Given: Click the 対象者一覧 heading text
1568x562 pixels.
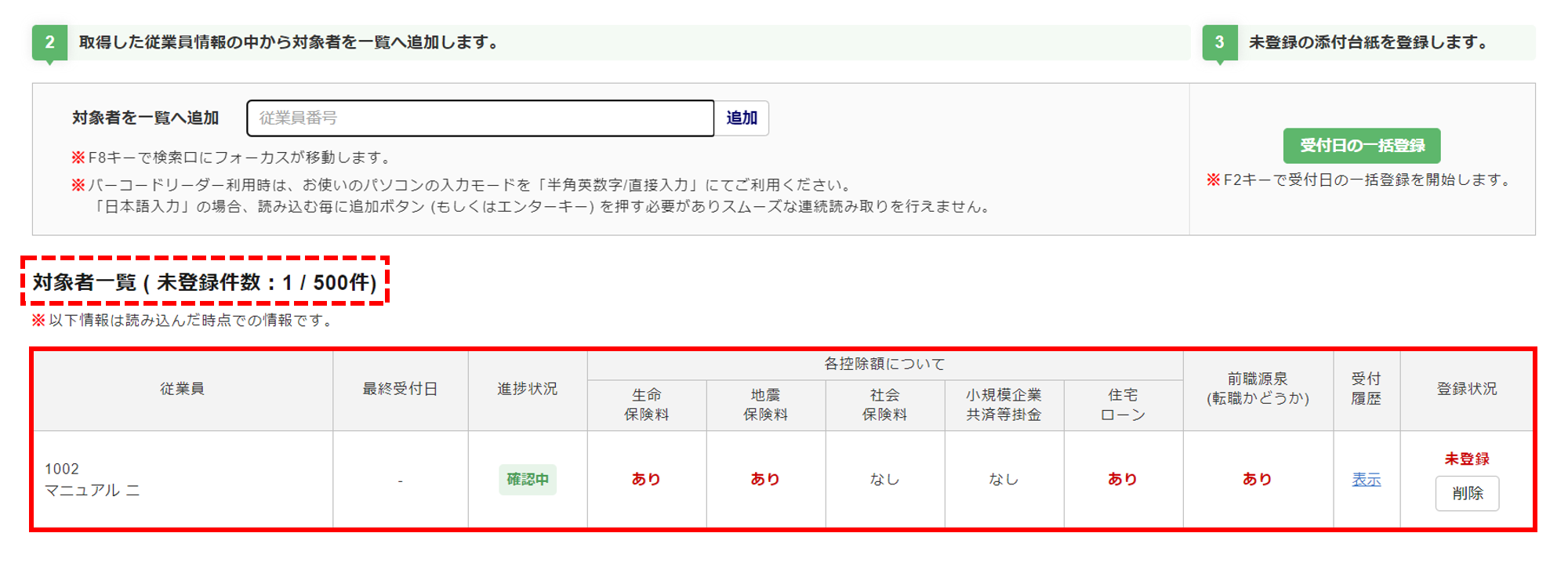Looking at the screenshot, I should click(x=205, y=283).
